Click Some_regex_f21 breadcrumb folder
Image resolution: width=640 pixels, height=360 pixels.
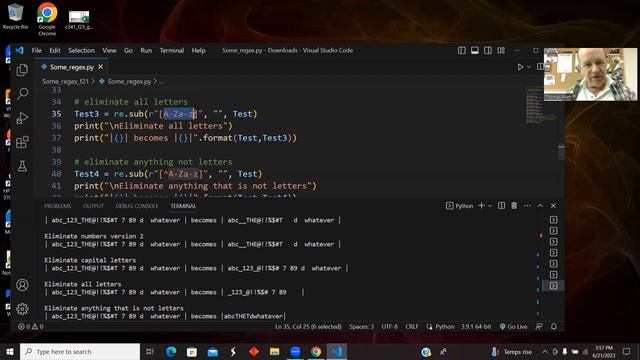(65, 82)
